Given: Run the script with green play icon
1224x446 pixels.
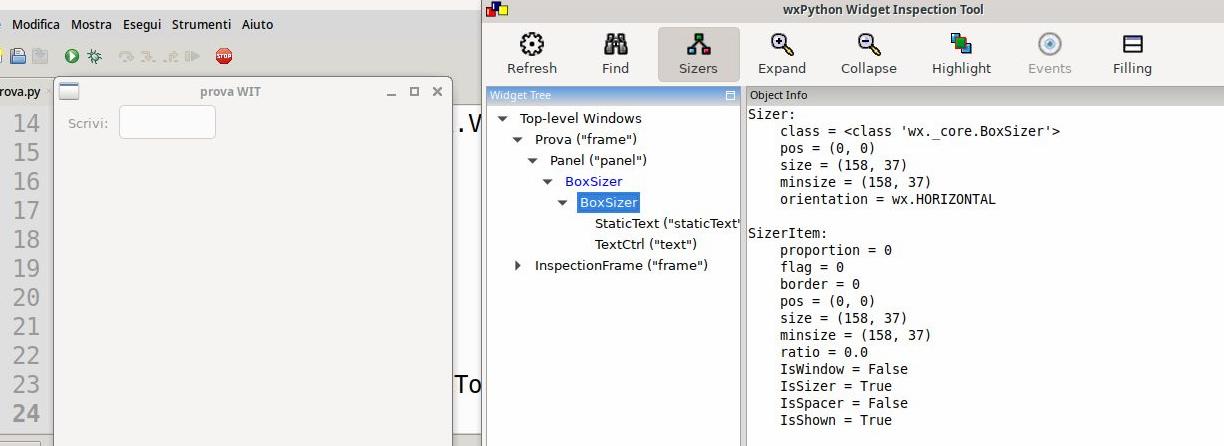Looking at the screenshot, I should 72,57.
